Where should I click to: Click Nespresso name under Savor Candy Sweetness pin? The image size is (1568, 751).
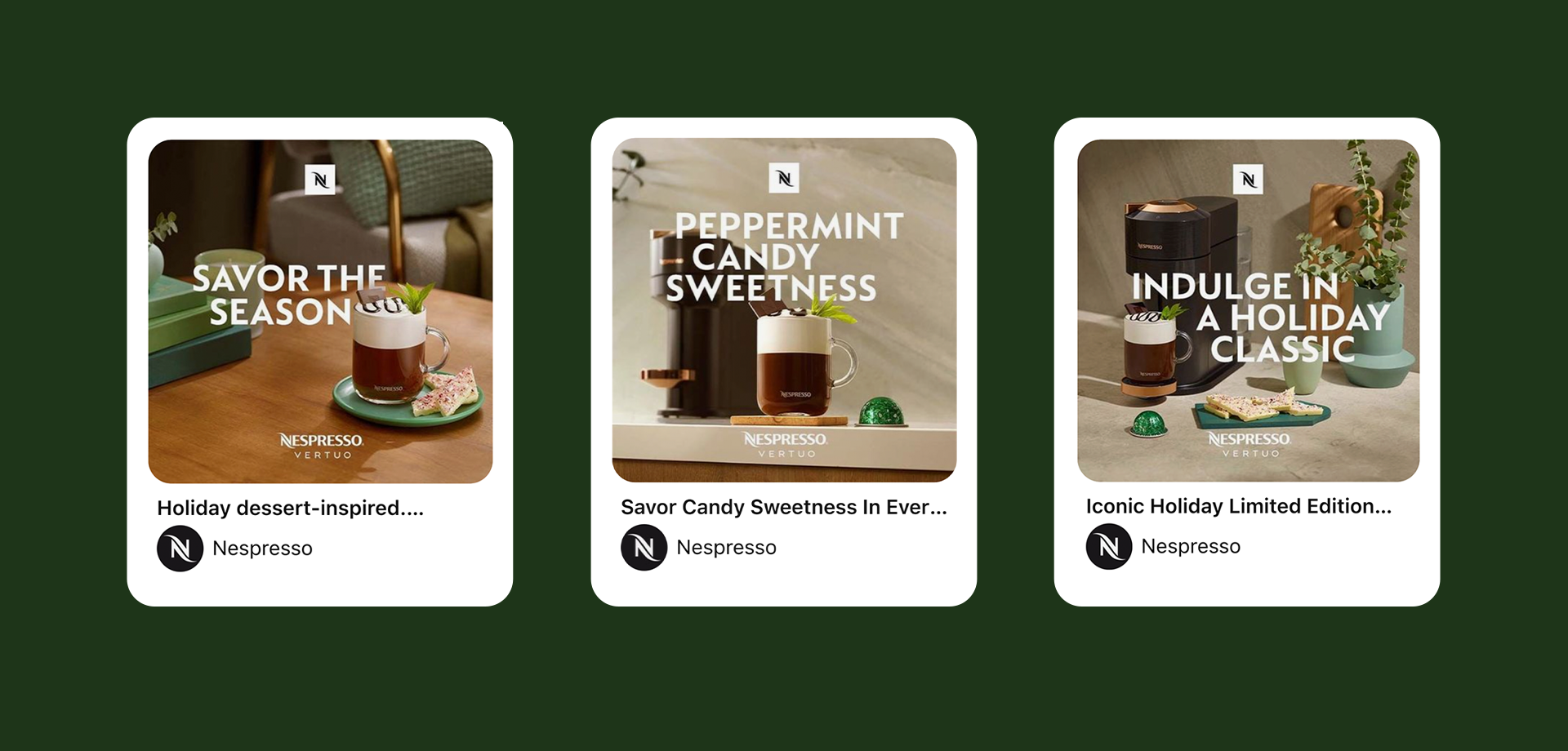[x=726, y=548]
